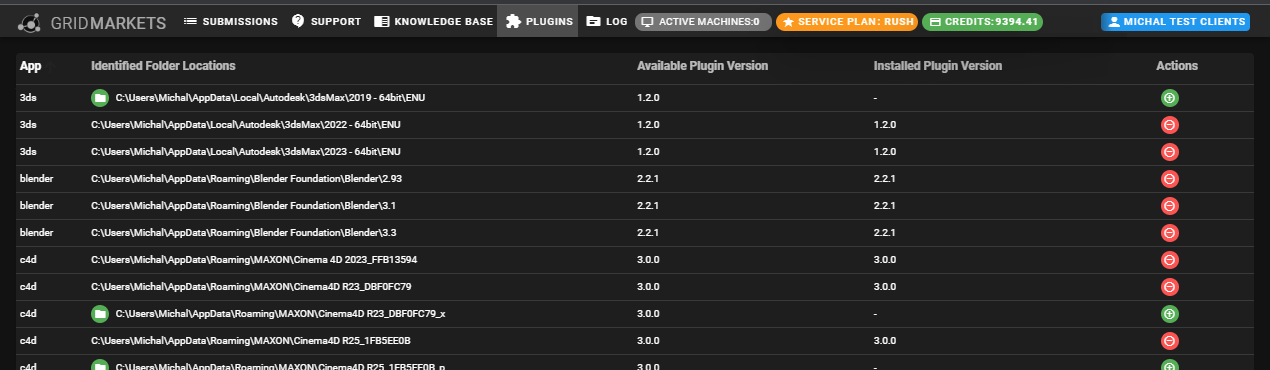Install the plugin for 3dsMax 2019 via the green icon

pyautogui.click(x=1170, y=98)
